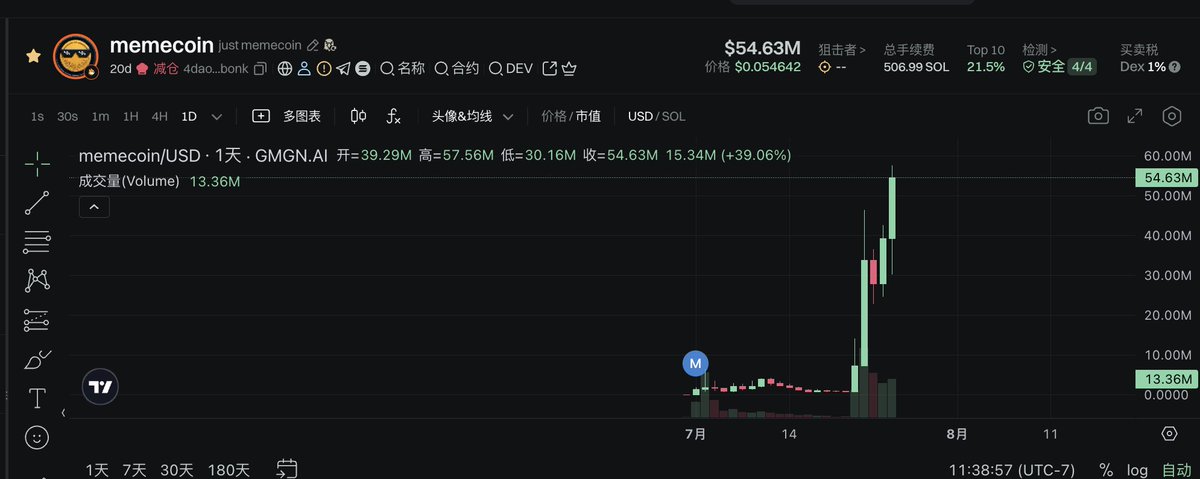Image resolution: width=1200 pixels, height=479 pixels.
Task: Expand the timeframe dropdown arrow
Action: tap(217, 116)
